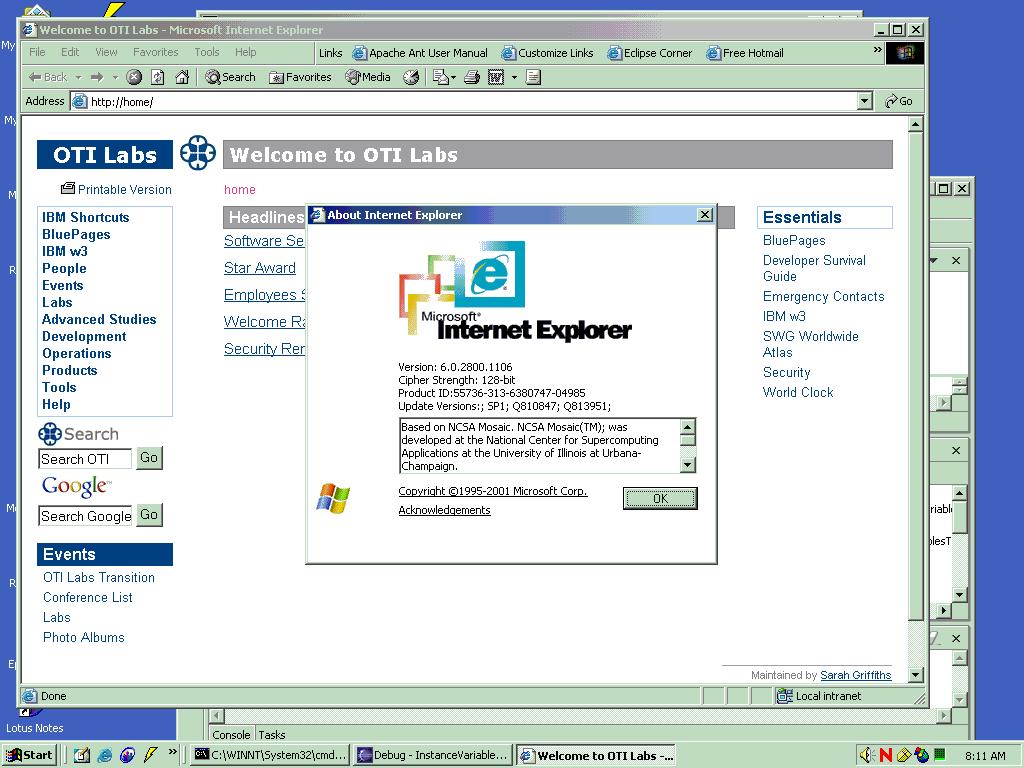This screenshot has width=1024, height=768.
Task: Expand the Quick Launch overflow chevron
Action: pyautogui.click(x=172, y=752)
